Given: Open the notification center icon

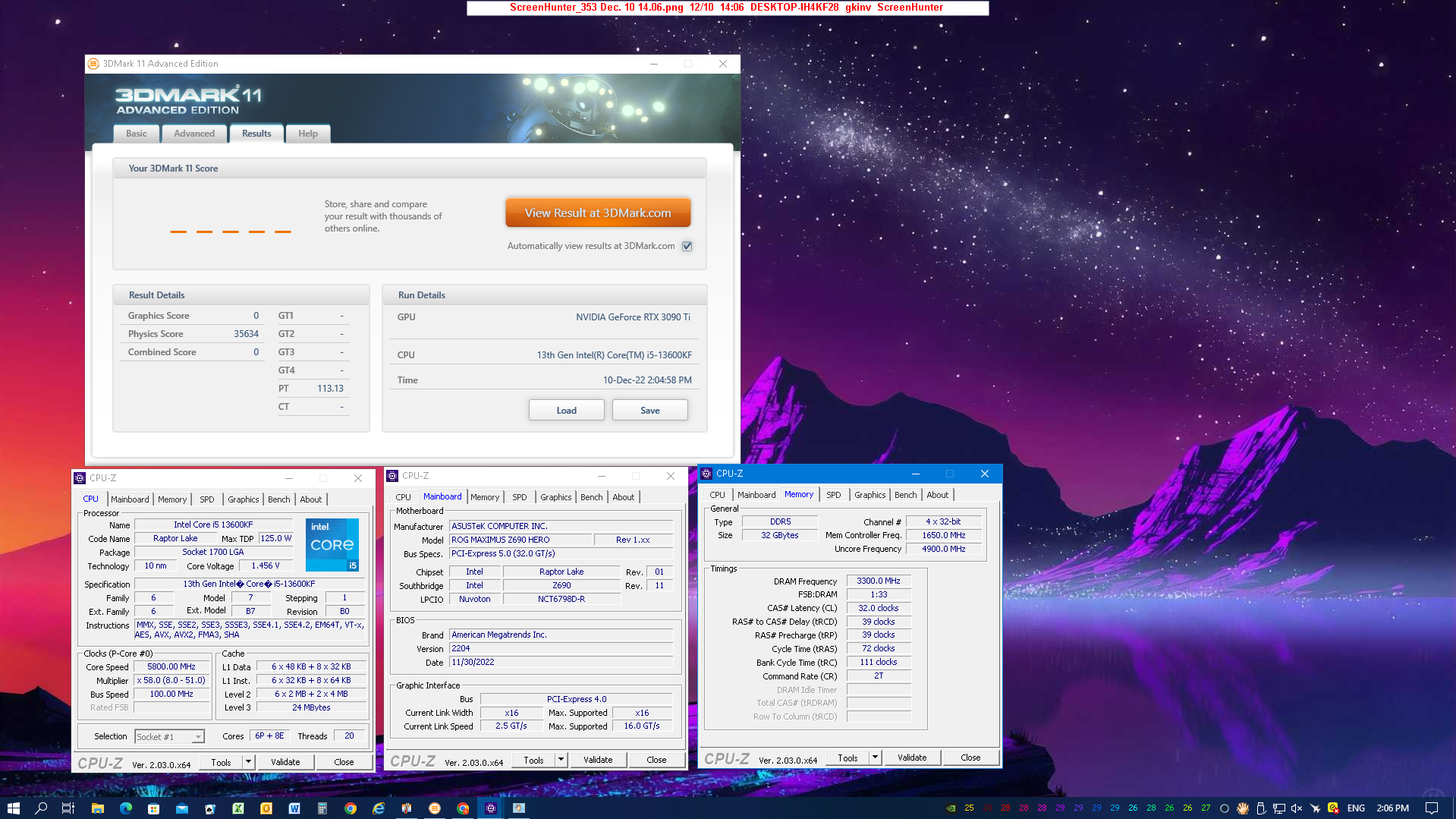Looking at the screenshot, I should (1431, 808).
